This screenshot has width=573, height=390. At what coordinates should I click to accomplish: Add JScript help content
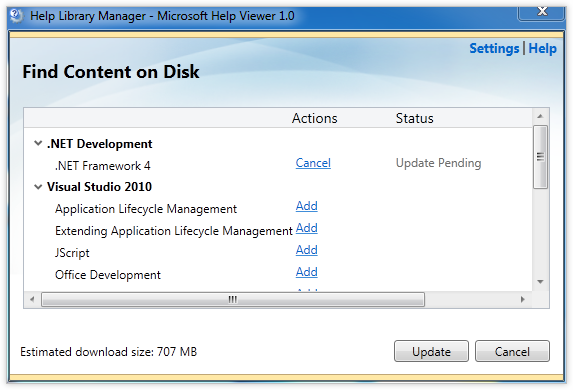click(307, 250)
